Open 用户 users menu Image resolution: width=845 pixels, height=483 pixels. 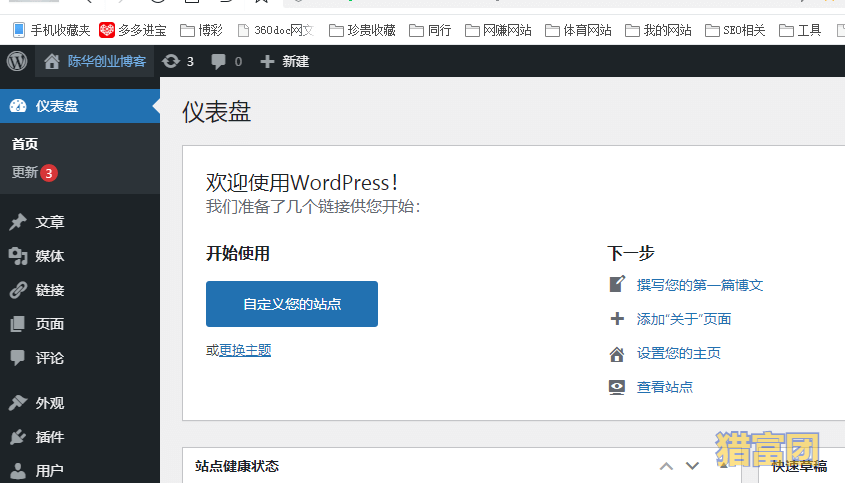tap(50, 471)
